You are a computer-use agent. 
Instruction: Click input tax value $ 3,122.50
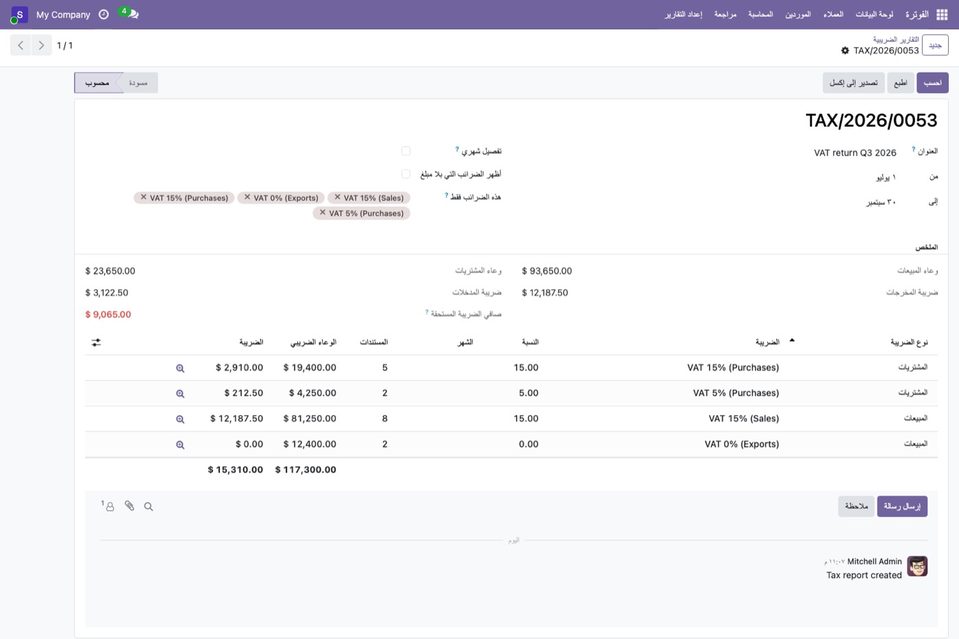pyautogui.click(x=106, y=293)
